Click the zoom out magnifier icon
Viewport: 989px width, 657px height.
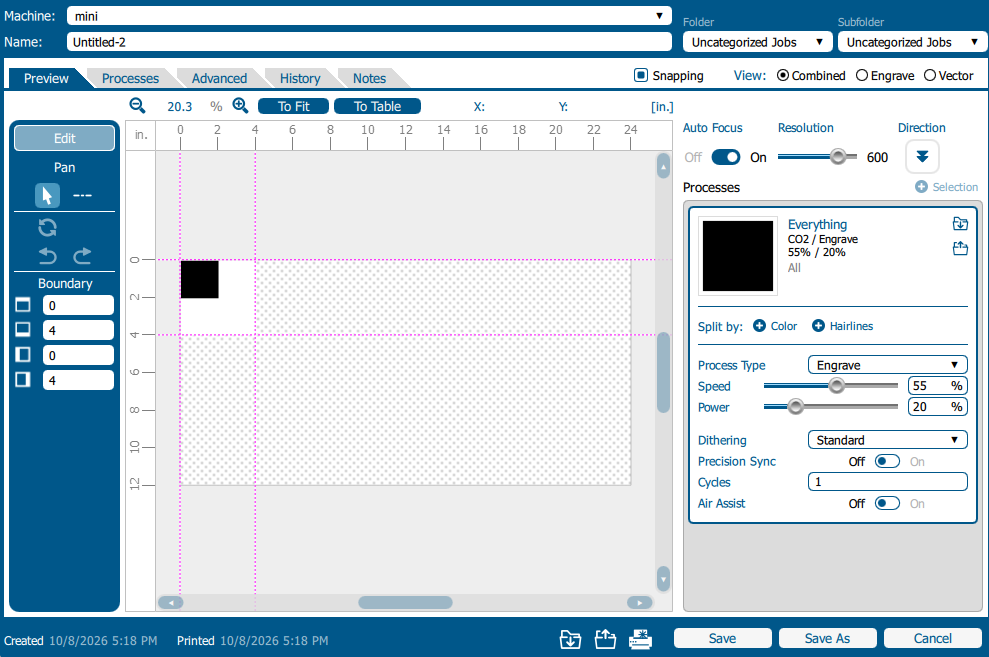pos(137,106)
